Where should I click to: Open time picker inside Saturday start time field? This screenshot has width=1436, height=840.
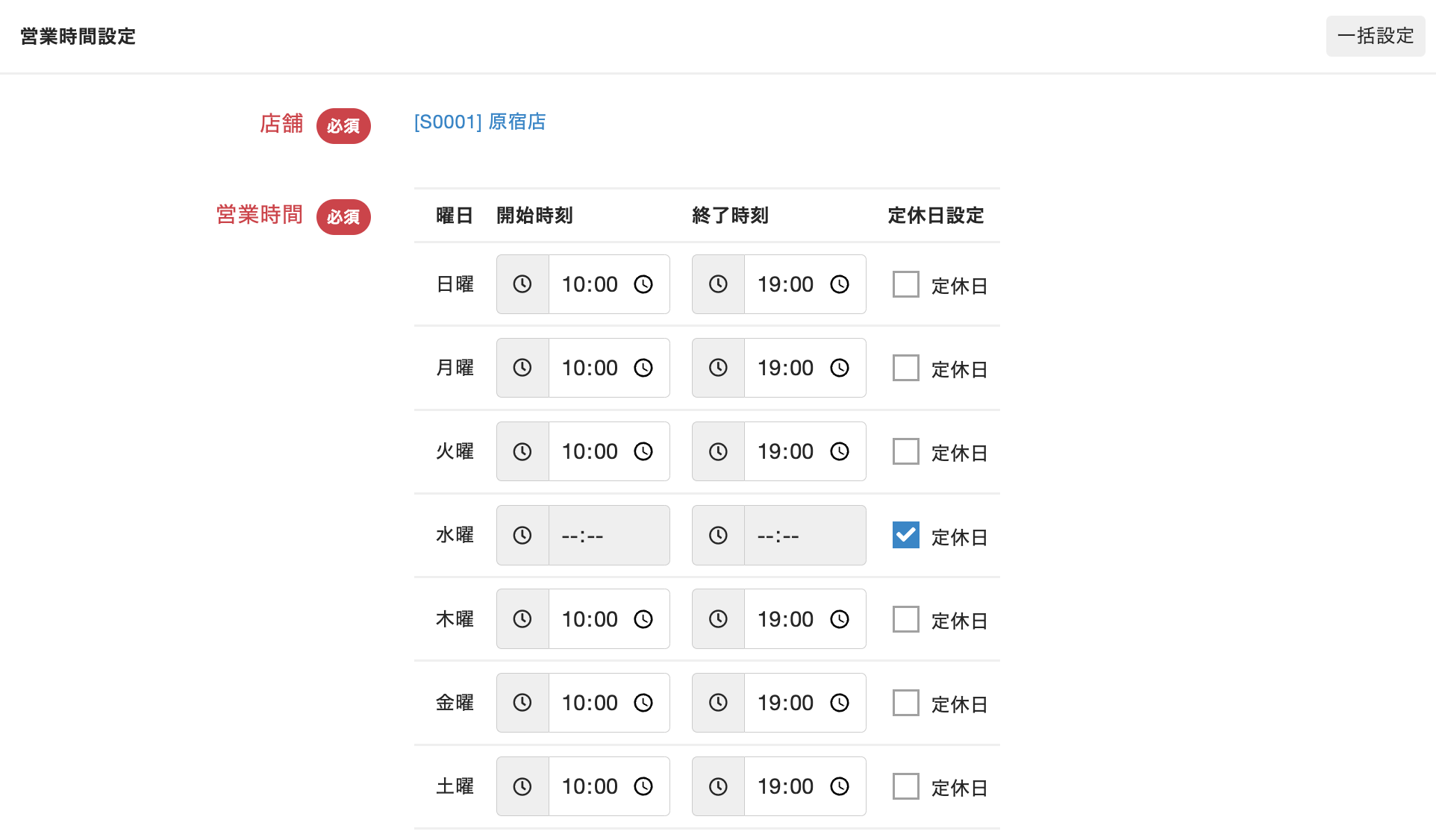(643, 786)
